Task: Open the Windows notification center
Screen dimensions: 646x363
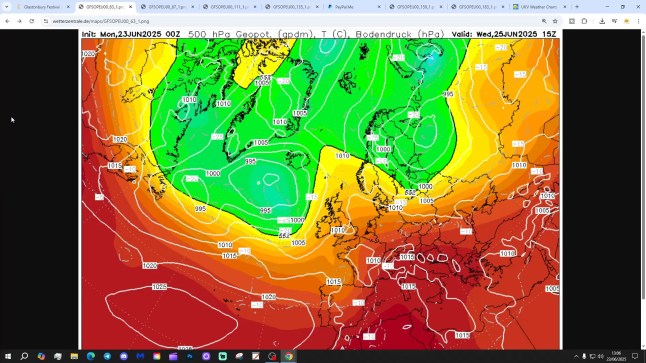Action: [635, 356]
